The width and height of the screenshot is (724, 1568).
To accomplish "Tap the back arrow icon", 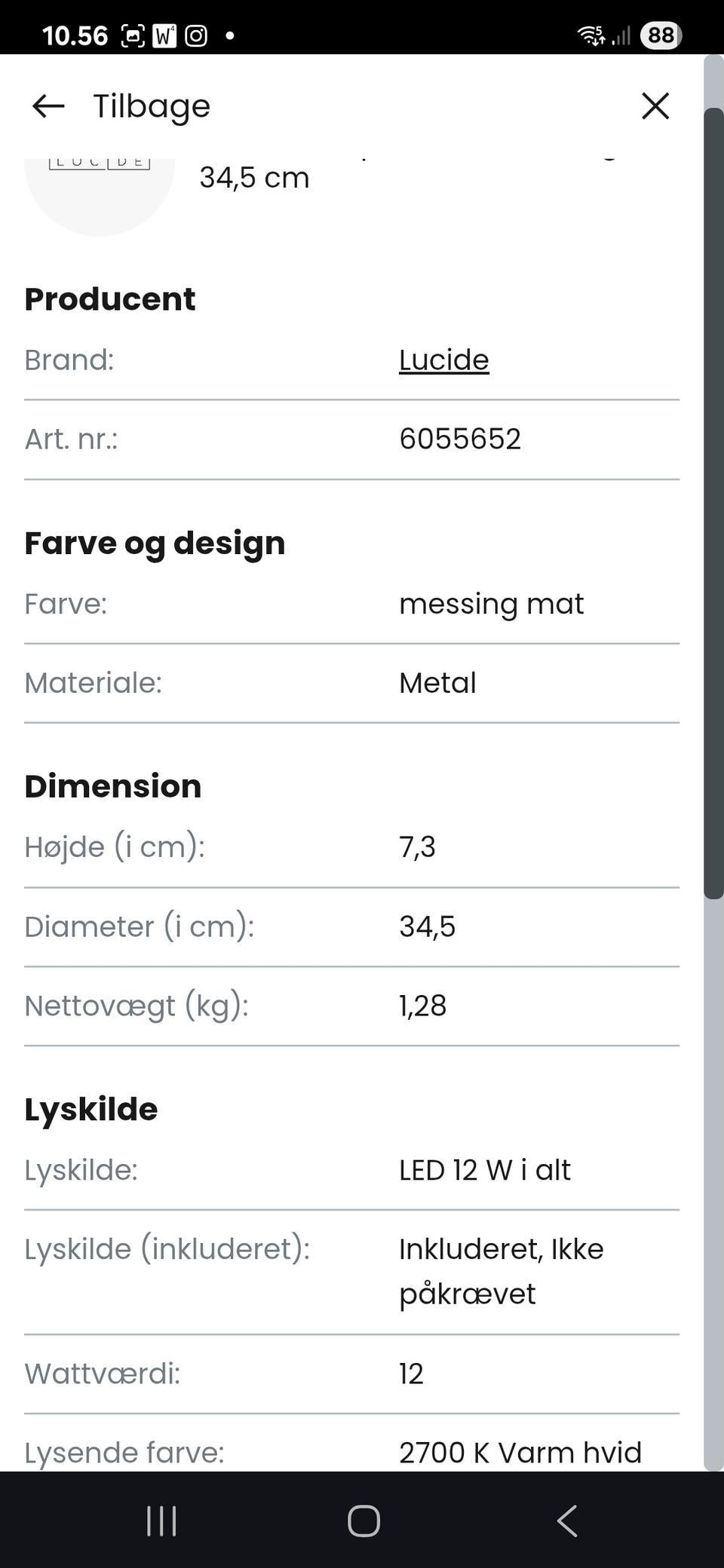I will 48,106.
